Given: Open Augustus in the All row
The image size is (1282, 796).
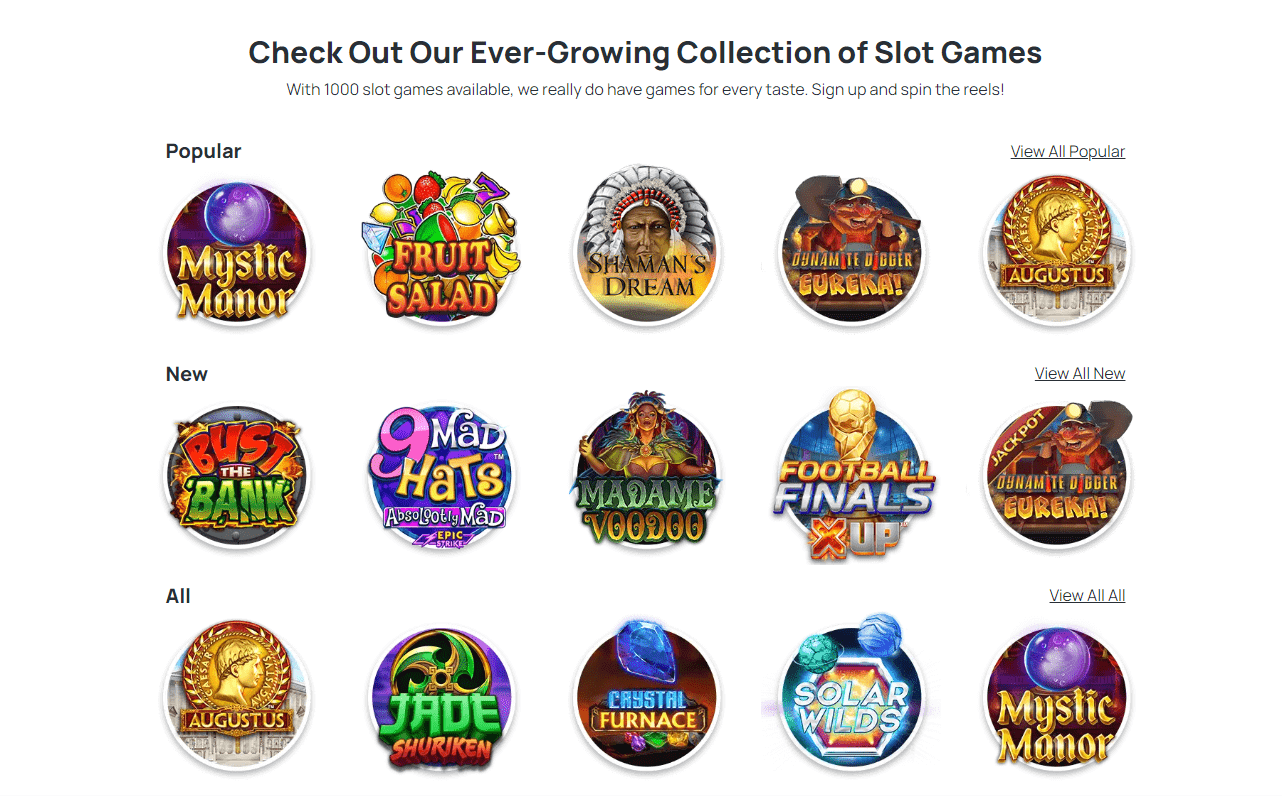Looking at the screenshot, I should [237, 697].
